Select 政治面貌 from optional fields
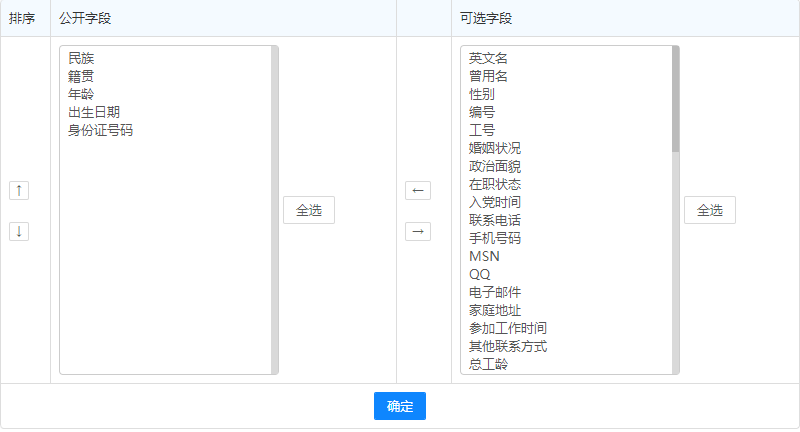 point(495,166)
